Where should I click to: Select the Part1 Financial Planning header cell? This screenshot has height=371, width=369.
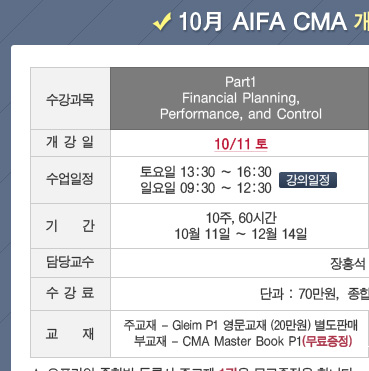[240, 98]
